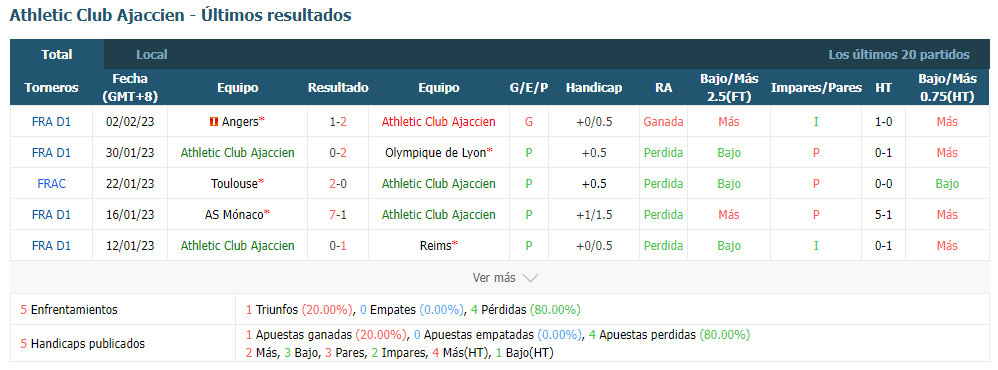Open Los últimos 20 partidos selector
Screen dimensions: 998x370
[x=899, y=55]
